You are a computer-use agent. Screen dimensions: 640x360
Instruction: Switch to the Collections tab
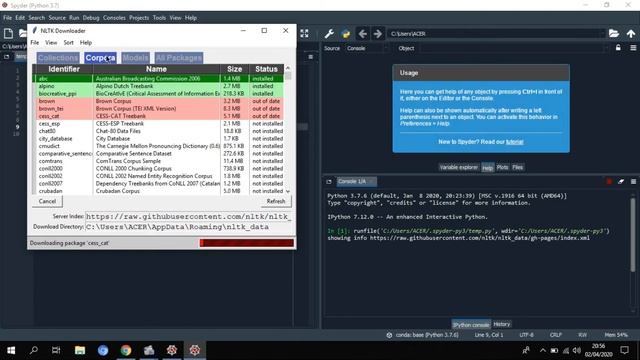click(x=58, y=58)
